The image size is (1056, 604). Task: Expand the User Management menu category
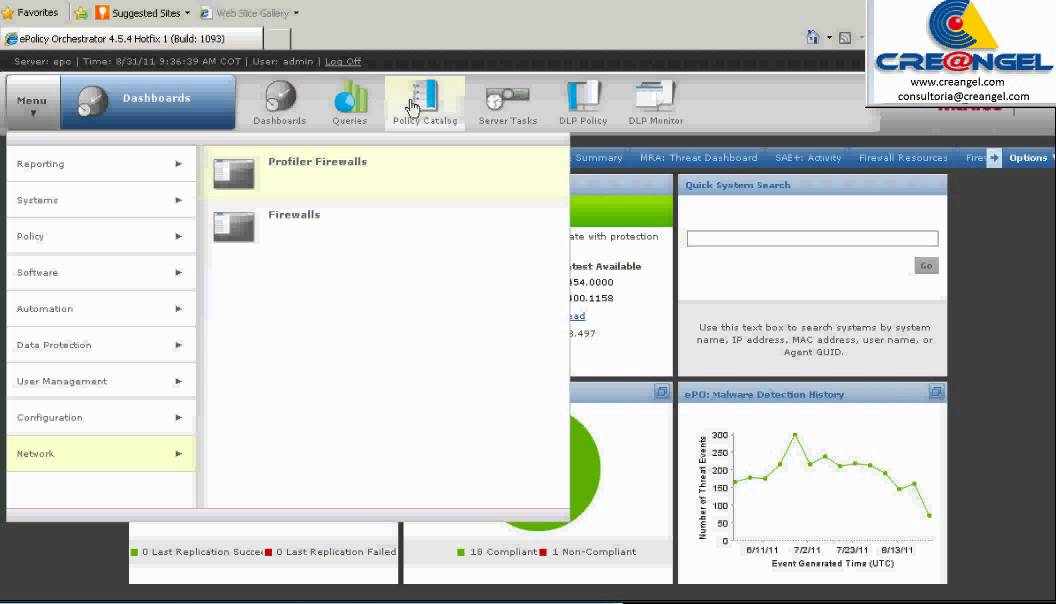pos(101,381)
